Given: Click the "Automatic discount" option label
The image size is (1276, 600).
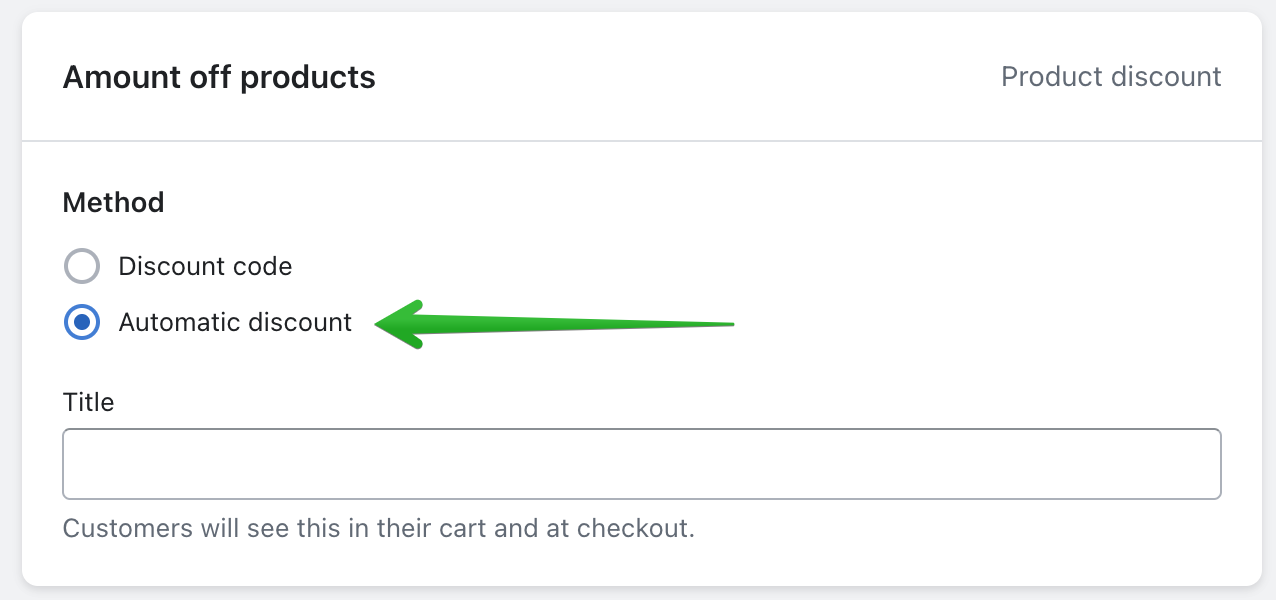Looking at the screenshot, I should point(235,322).
